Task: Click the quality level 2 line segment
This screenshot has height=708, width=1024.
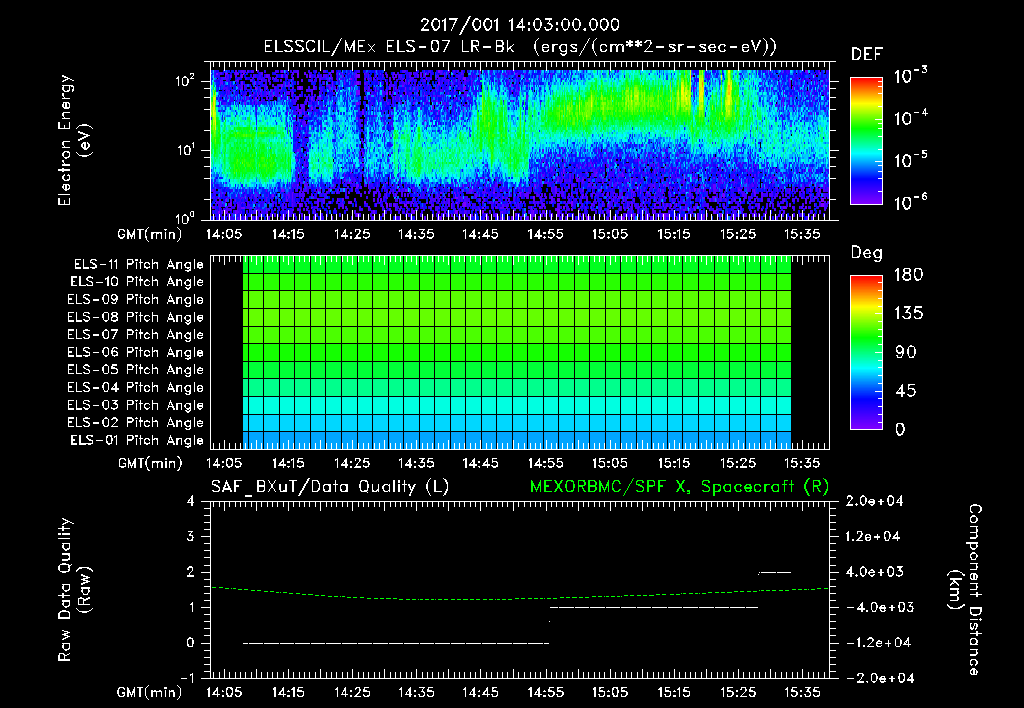Action: (x=775, y=572)
